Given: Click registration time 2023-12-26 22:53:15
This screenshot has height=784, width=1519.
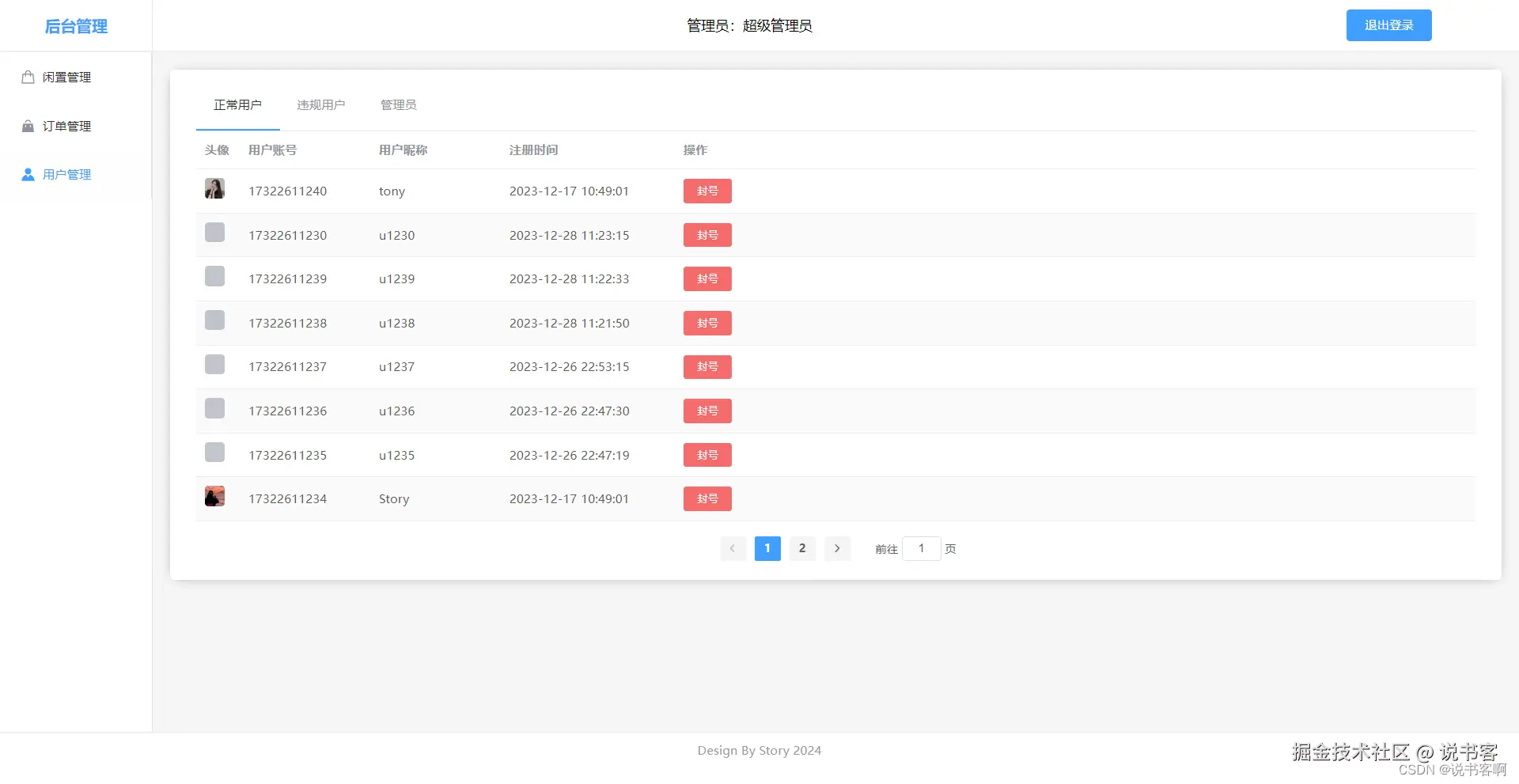Looking at the screenshot, I should 570,366.
